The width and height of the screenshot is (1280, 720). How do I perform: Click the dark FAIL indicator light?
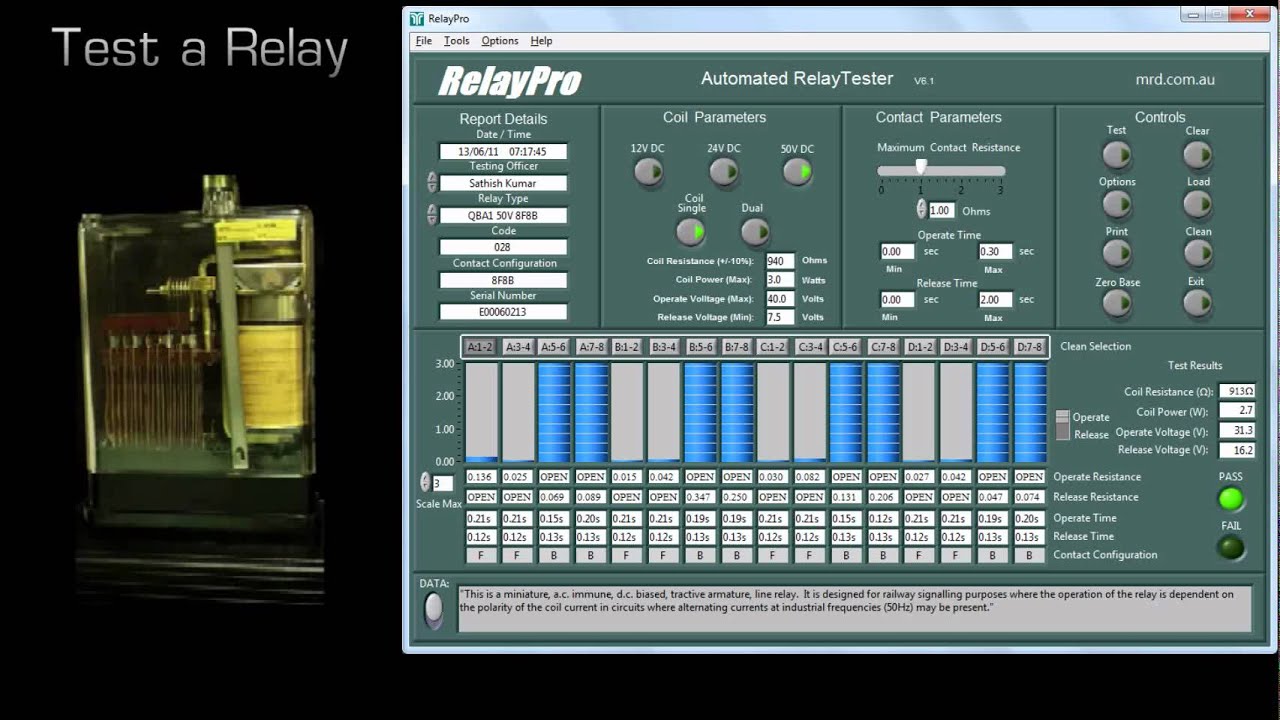[1231, 547]
